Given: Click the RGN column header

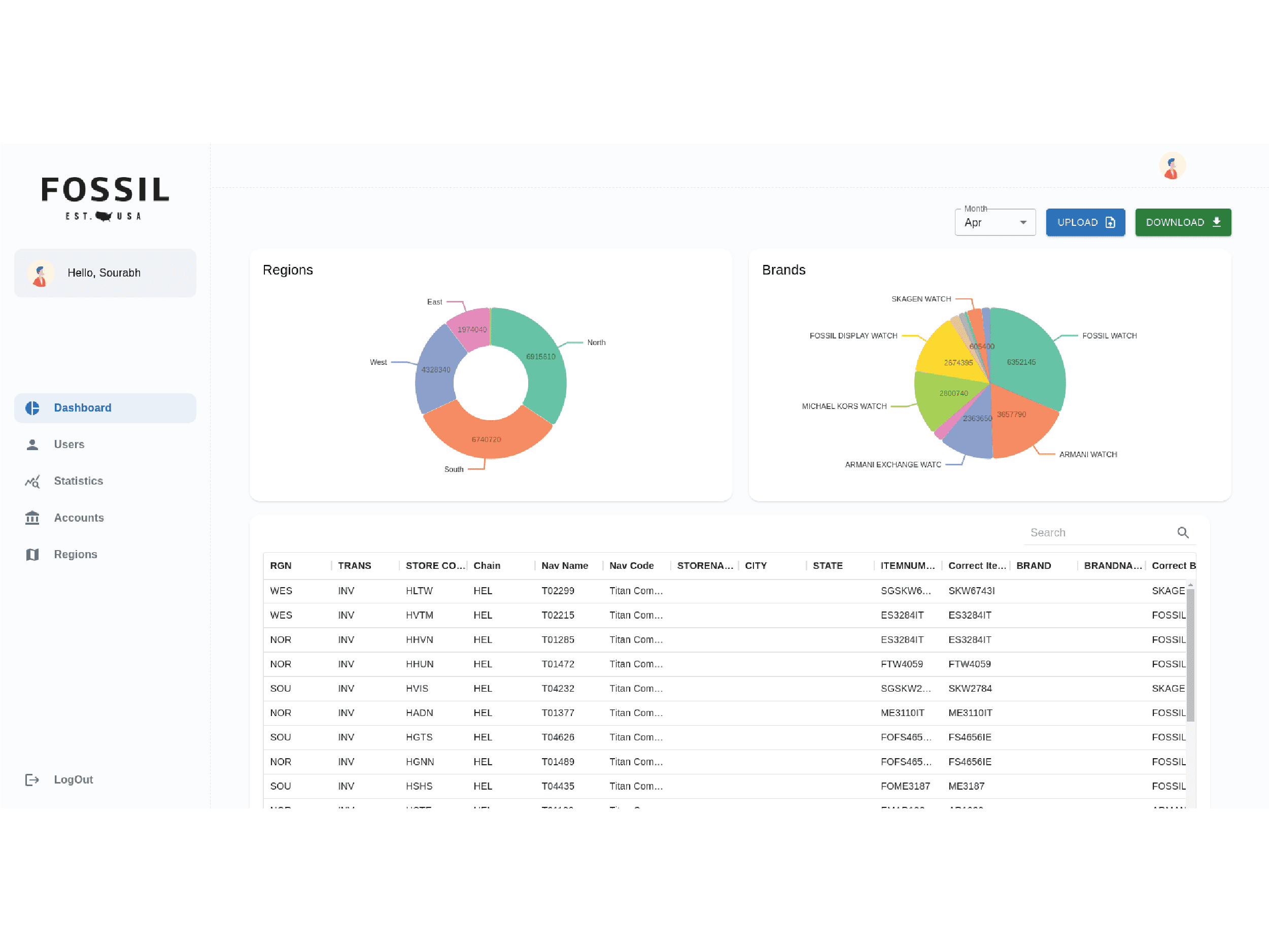Looking at the screenshot, I should [x=281, y=566].
